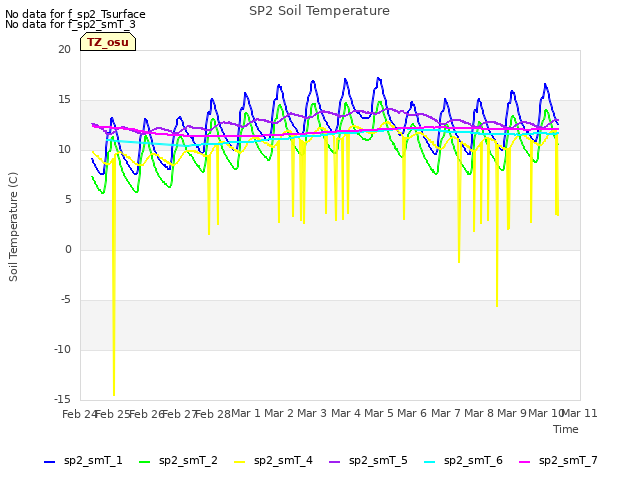
Task: Toggle the sp2_smT_6 legend label
Action: click(x=473, y=460)
